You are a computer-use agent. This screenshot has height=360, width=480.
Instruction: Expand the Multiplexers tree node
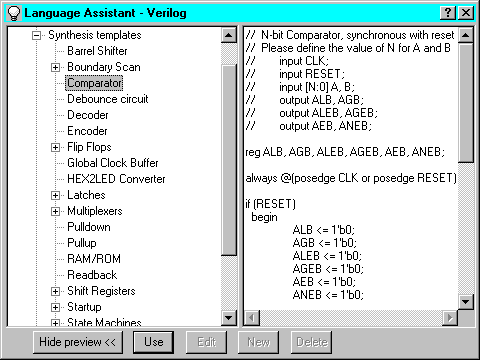pos(55,211)
